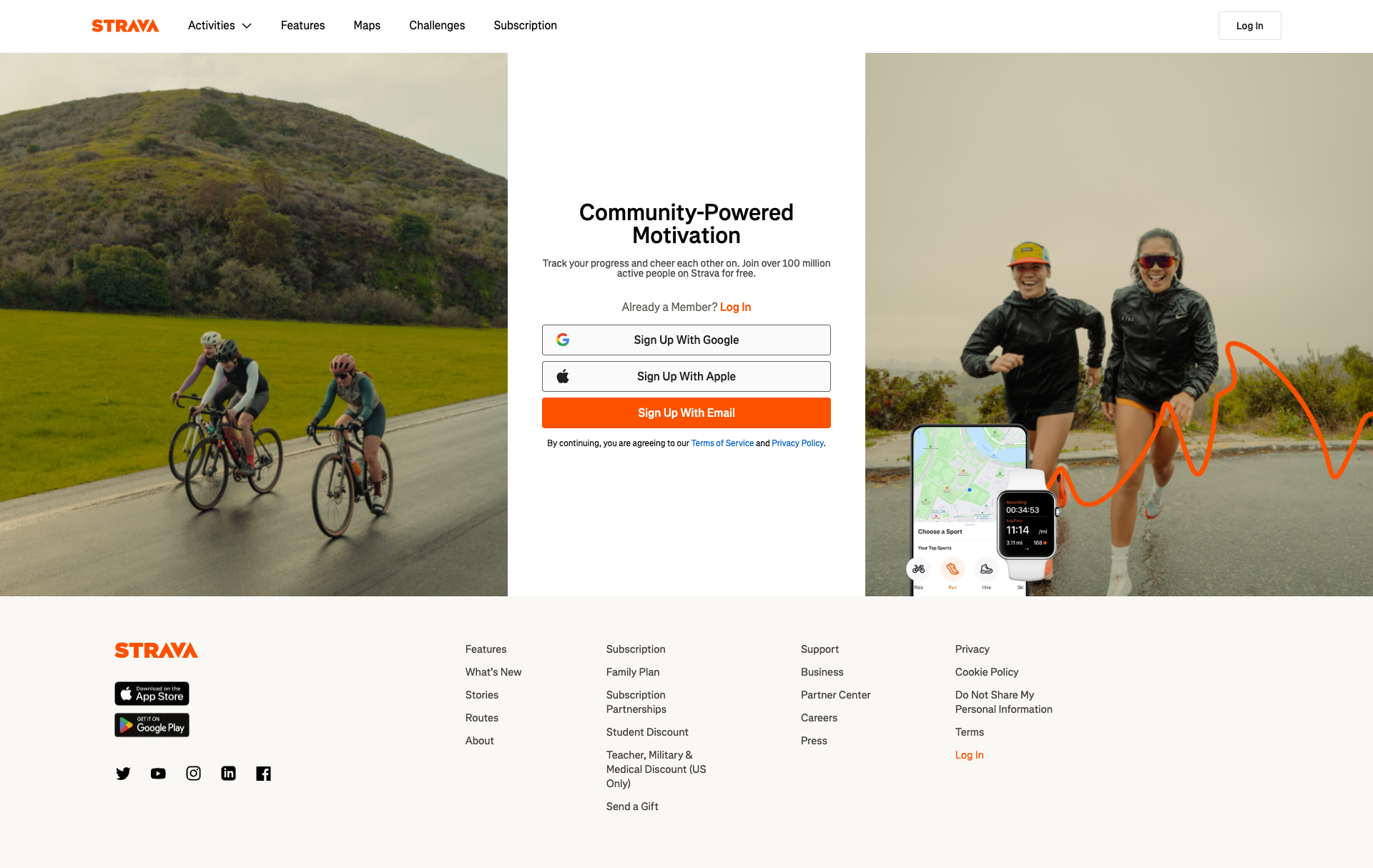Open Strava's LinkedIn icon
This screenshot has height=868, width=1373.
(228, 774)
